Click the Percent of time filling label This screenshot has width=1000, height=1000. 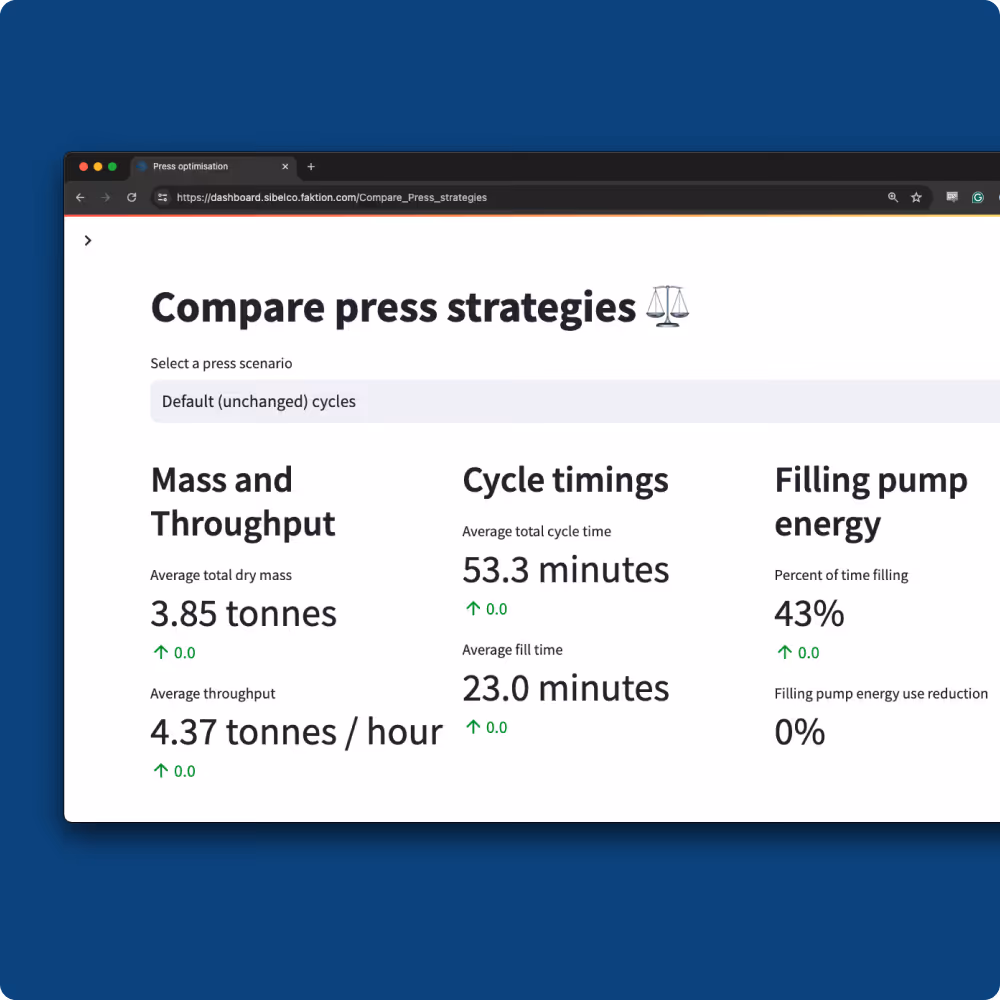(841, 575)
